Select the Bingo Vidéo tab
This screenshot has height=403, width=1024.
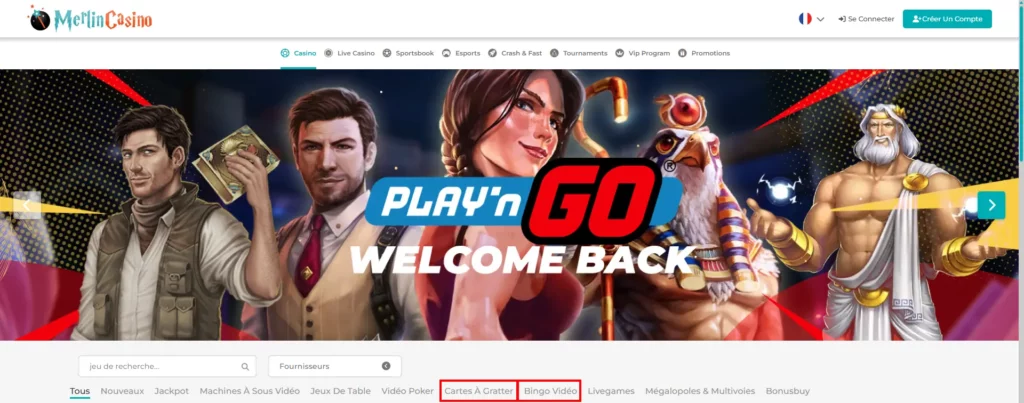pyautogui.click(x=550, y=391)
